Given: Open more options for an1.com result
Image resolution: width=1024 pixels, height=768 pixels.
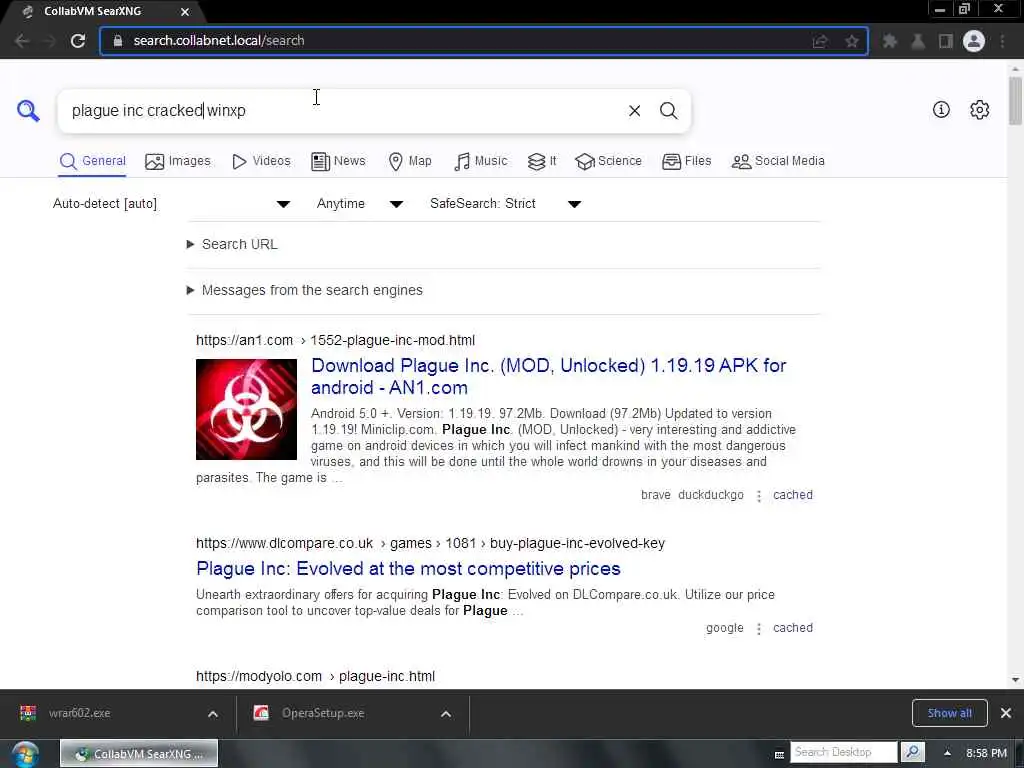Looking at the screenshot, I should coord(758,496).
